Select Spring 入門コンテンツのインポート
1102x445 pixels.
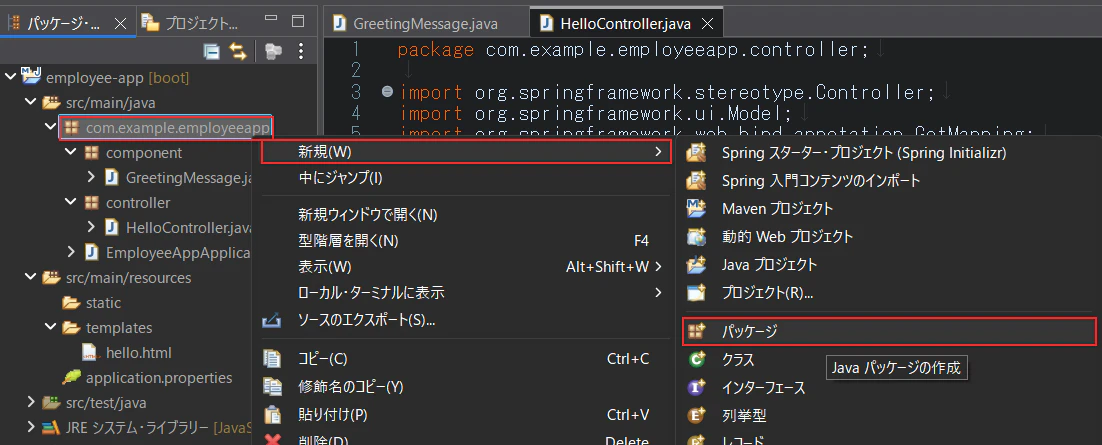889,181
